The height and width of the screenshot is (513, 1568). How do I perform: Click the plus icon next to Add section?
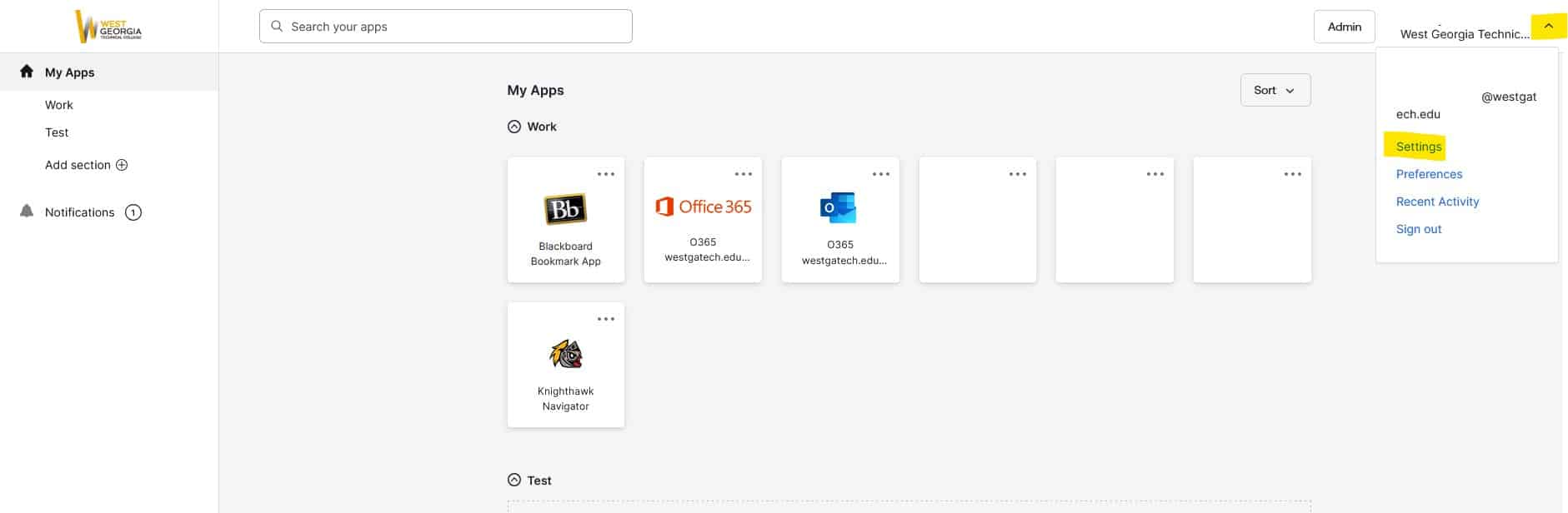click(x=122, y=165)
